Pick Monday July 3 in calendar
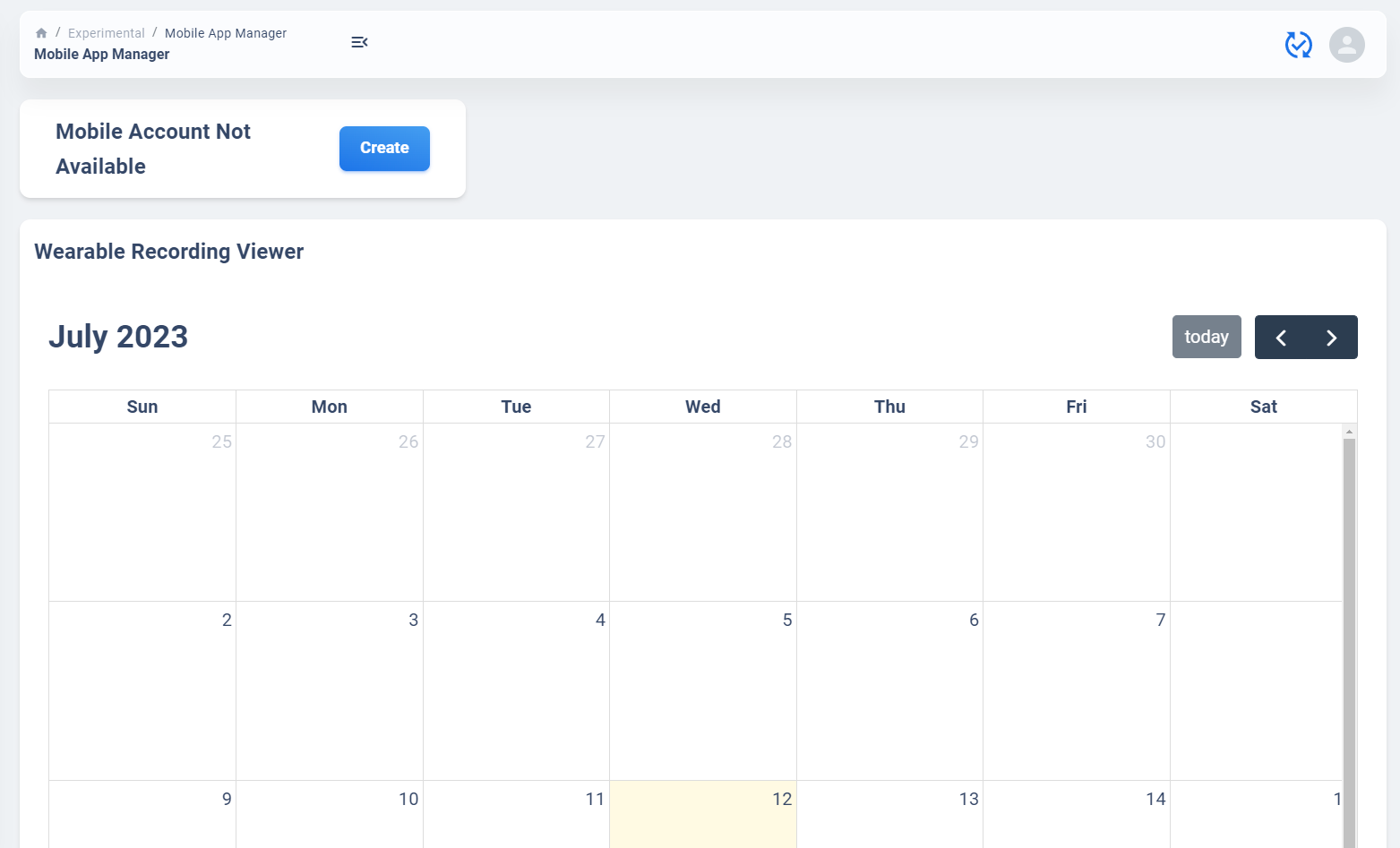The width and height of the screenshot is (1400, 848). 330,690
